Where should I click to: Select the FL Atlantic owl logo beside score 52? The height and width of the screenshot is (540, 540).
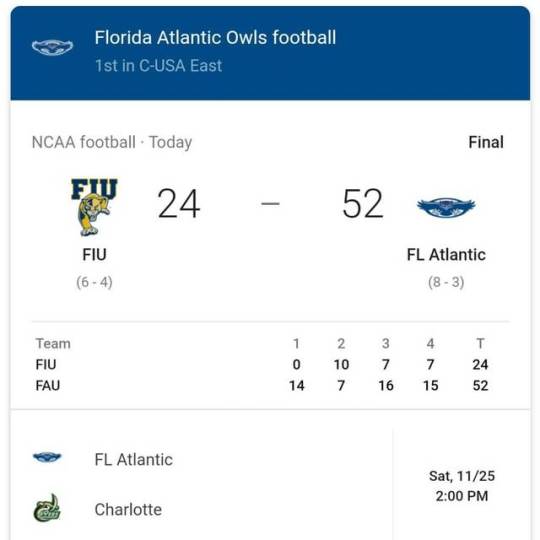(446, 207)
